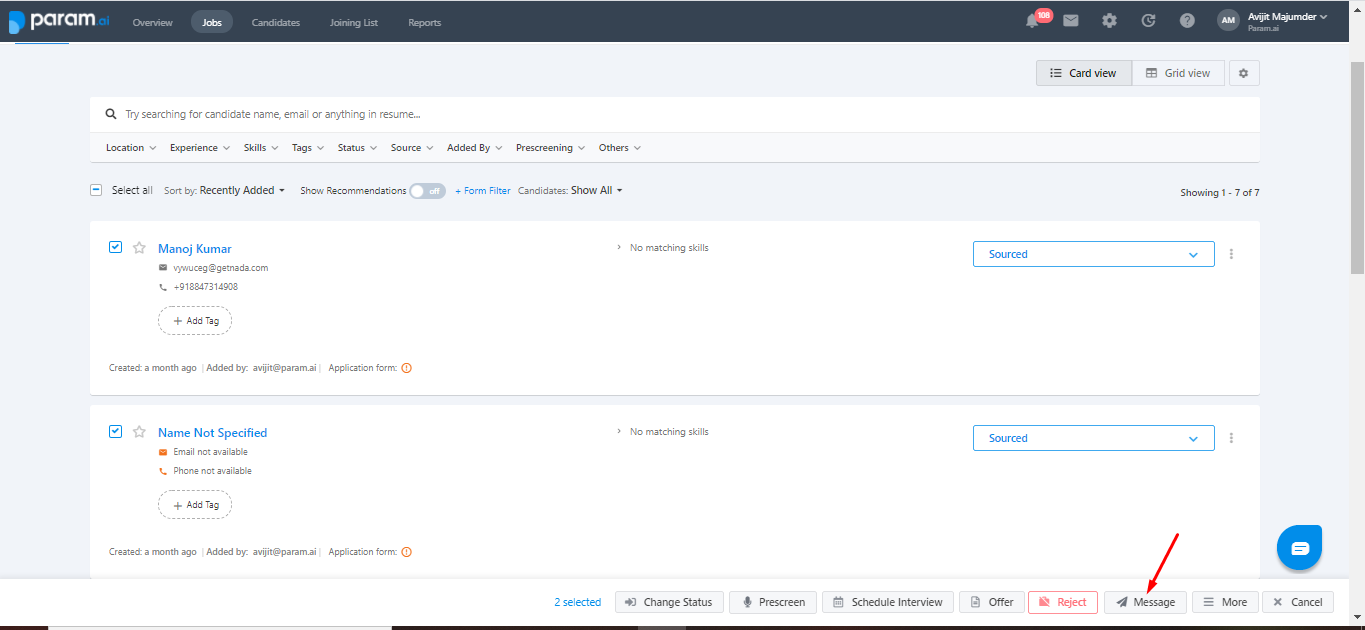This screenshot has width=1365, height=630.
Task: Switch to Grid view
Action: tap(1178, 73)
